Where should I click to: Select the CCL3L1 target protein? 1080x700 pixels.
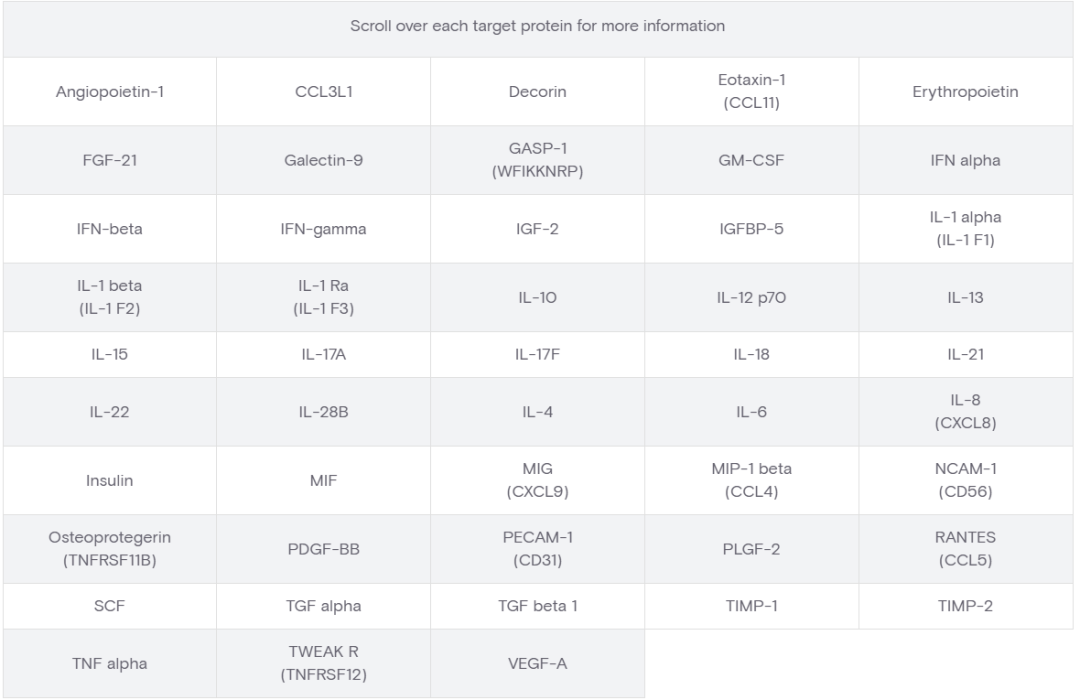coord(323,92)
